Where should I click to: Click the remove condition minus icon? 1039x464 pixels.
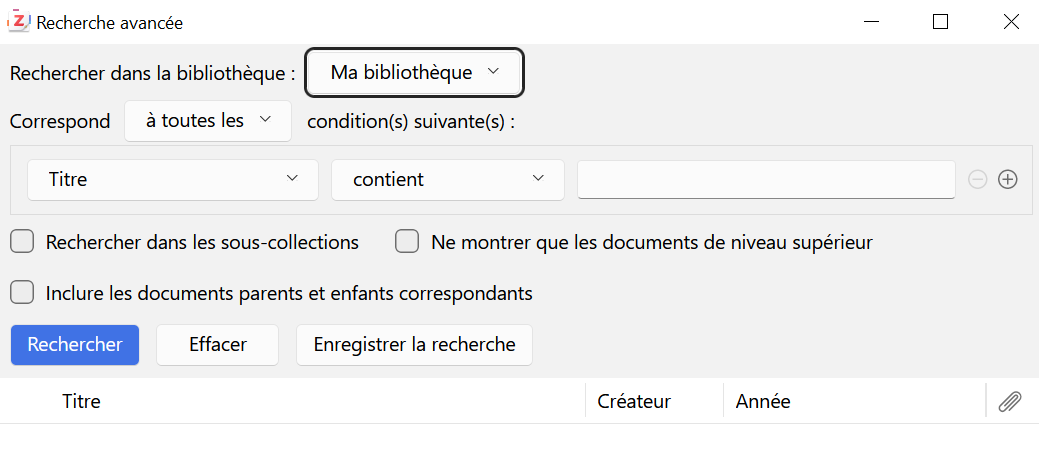[x=978, y=180]
